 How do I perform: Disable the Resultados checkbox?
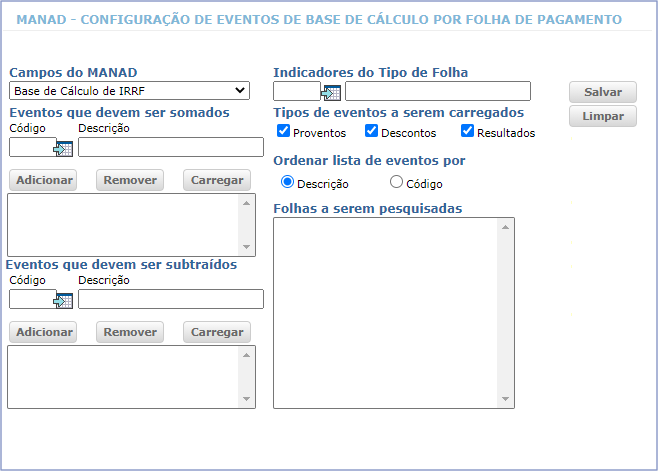[x=467, y=132]
